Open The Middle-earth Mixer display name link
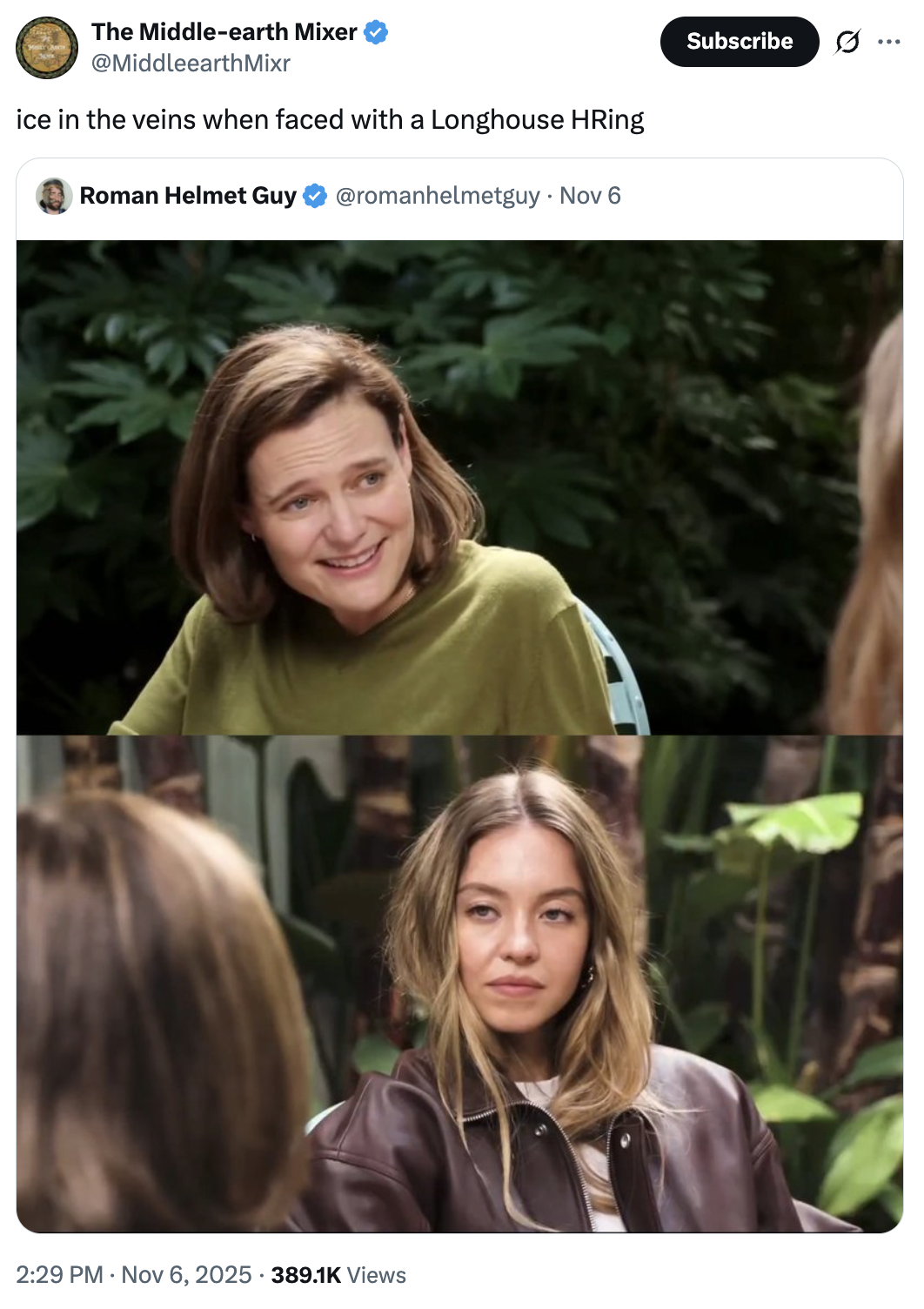The width and height of the screenshot is (924, 1309). [x=224, y=32]
